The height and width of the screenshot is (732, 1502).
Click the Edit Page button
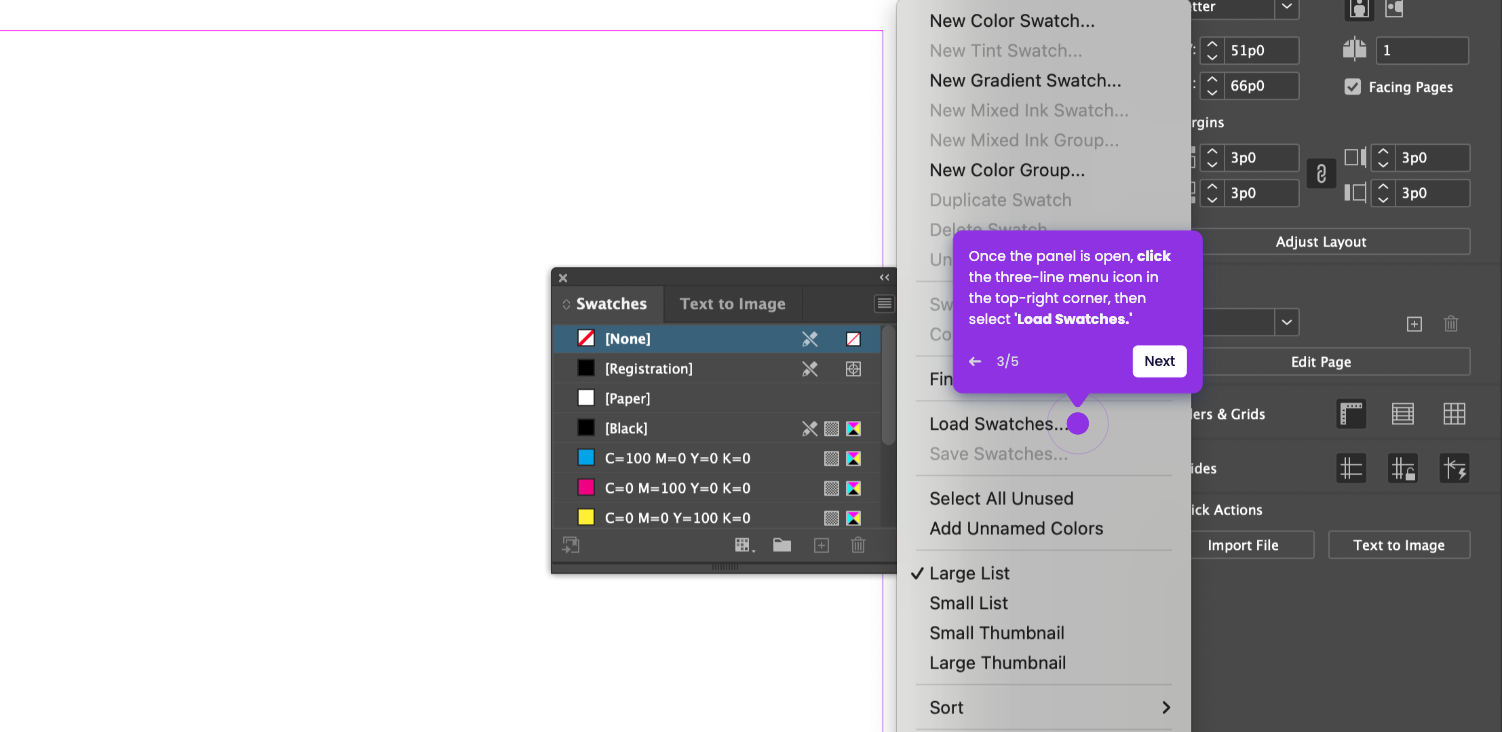1320,362
